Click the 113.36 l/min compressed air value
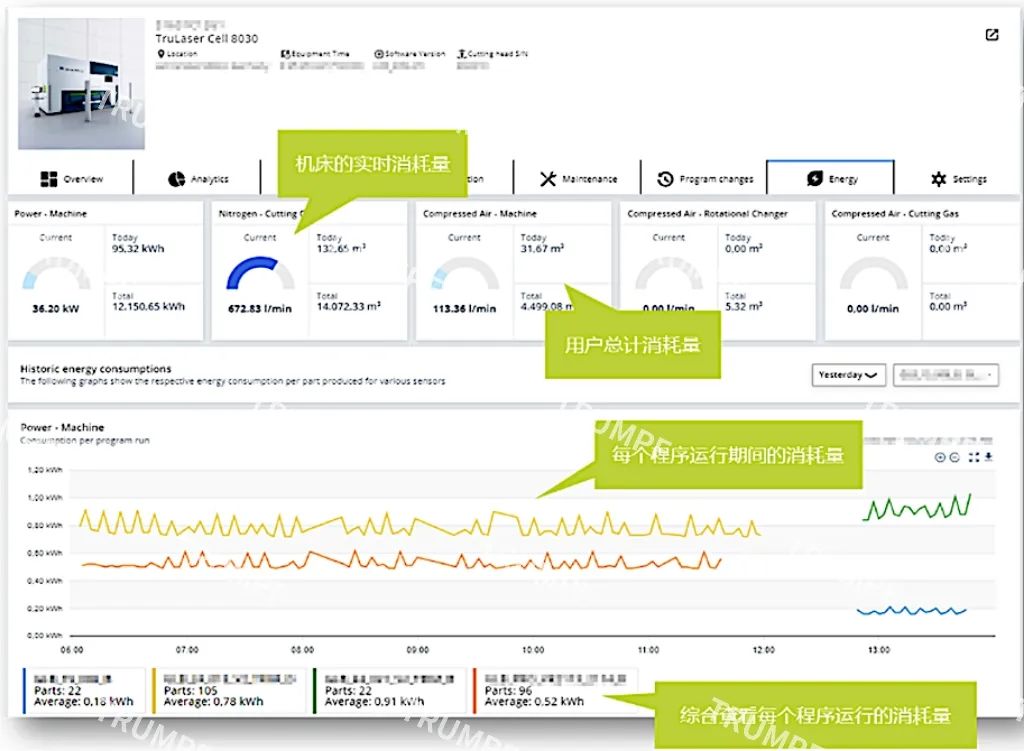Image resolution: width=1024 pixels, height=751 pixels. pyautogui.click(x=464, y=308)
